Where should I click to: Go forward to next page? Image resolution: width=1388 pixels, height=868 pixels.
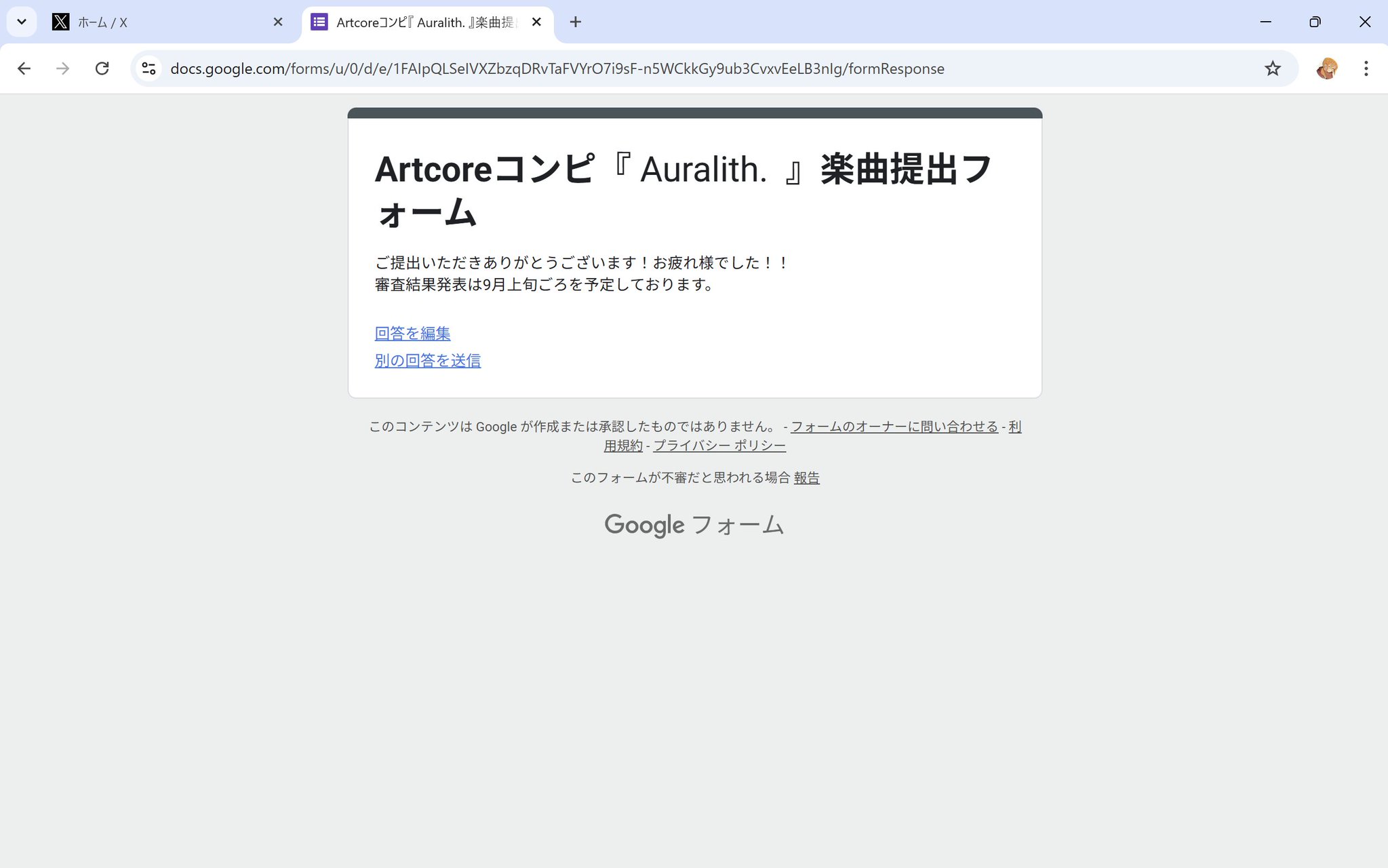pos(62,68)
